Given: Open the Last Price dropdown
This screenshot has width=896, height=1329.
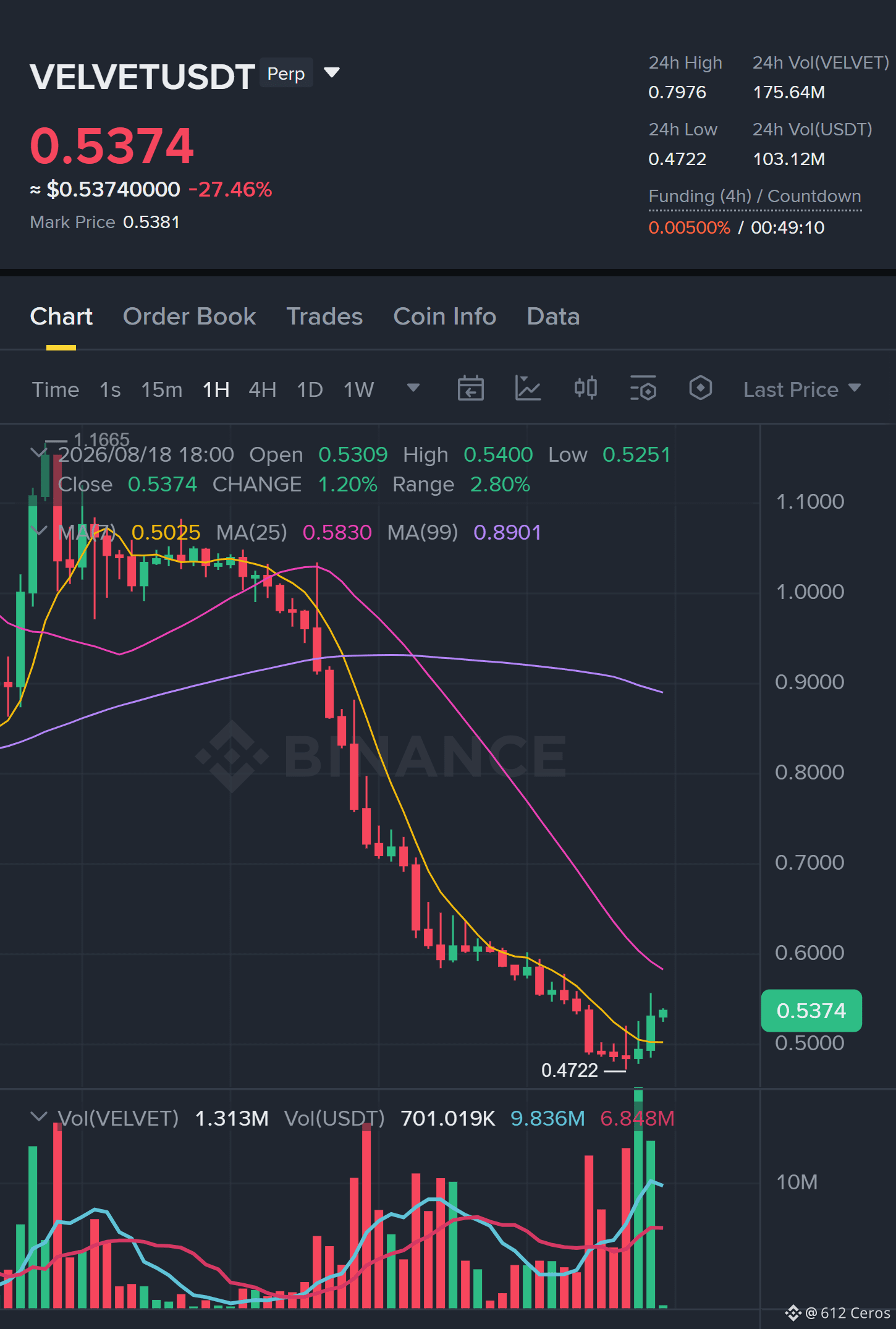Looking at the screenshot, I should click(801, 389).
